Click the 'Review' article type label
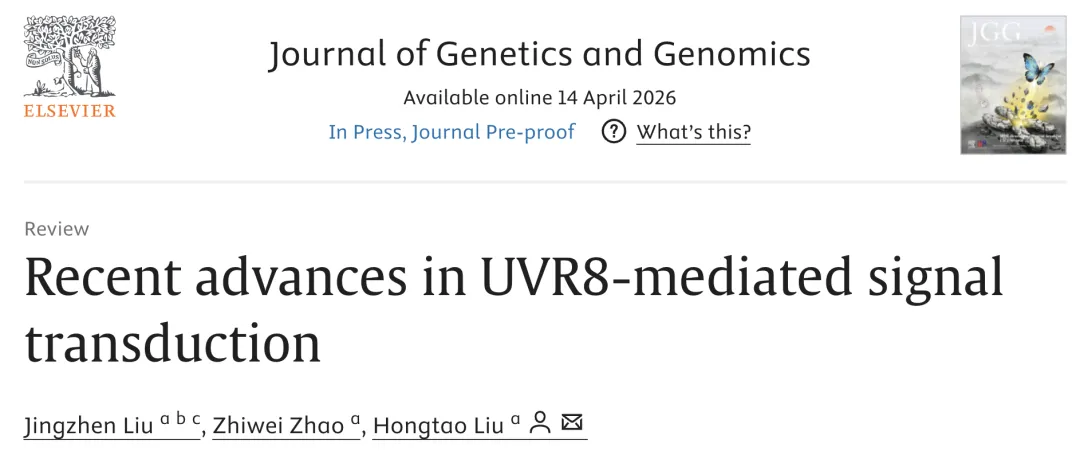 pyautogui.click(x=56, y=229)
